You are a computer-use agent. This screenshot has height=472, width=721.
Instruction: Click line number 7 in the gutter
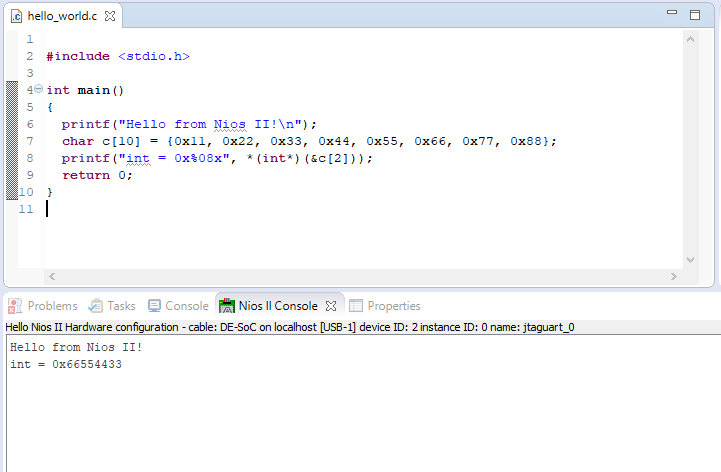click(x=30, y=141)
